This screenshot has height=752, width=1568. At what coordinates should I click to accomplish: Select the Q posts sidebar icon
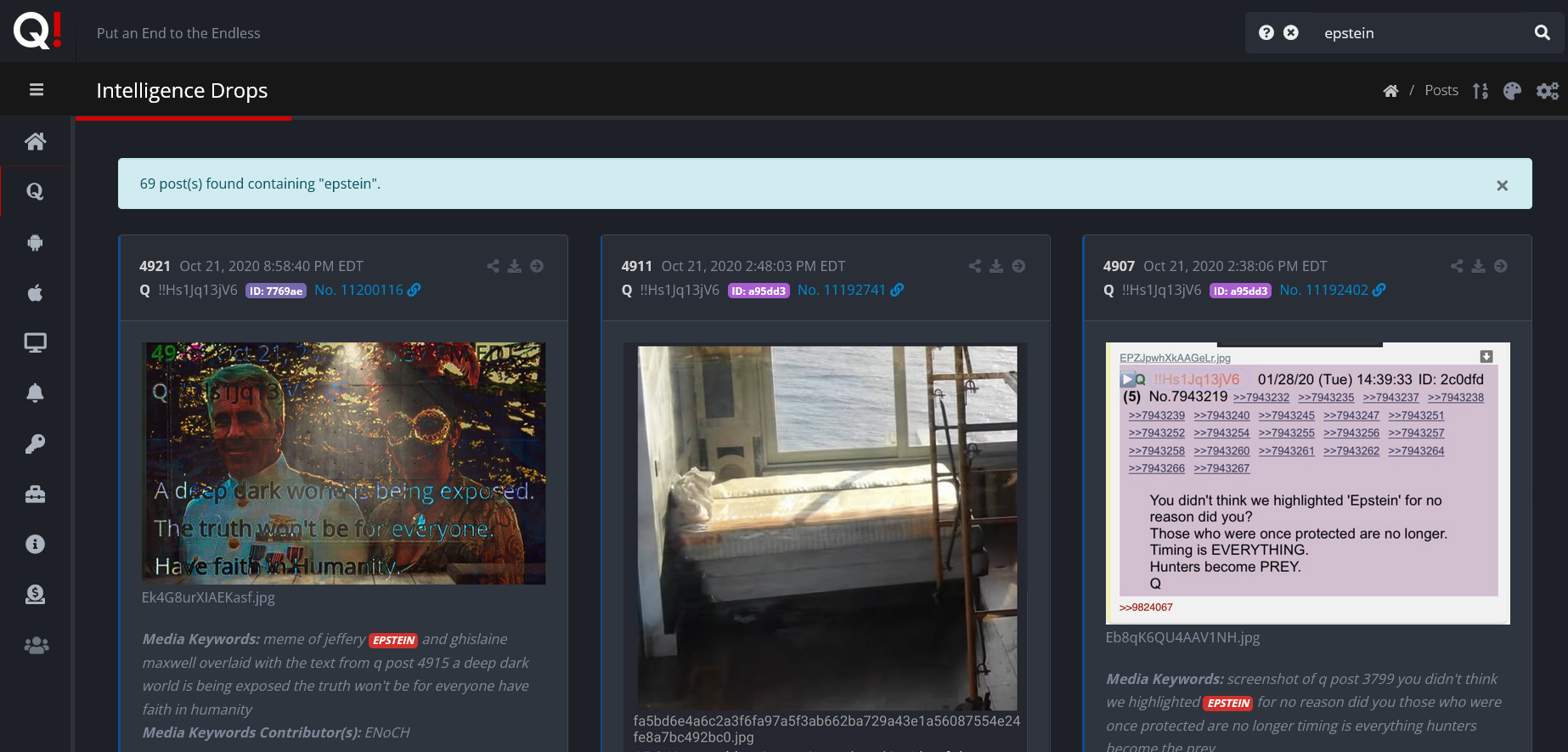(36, 191)
